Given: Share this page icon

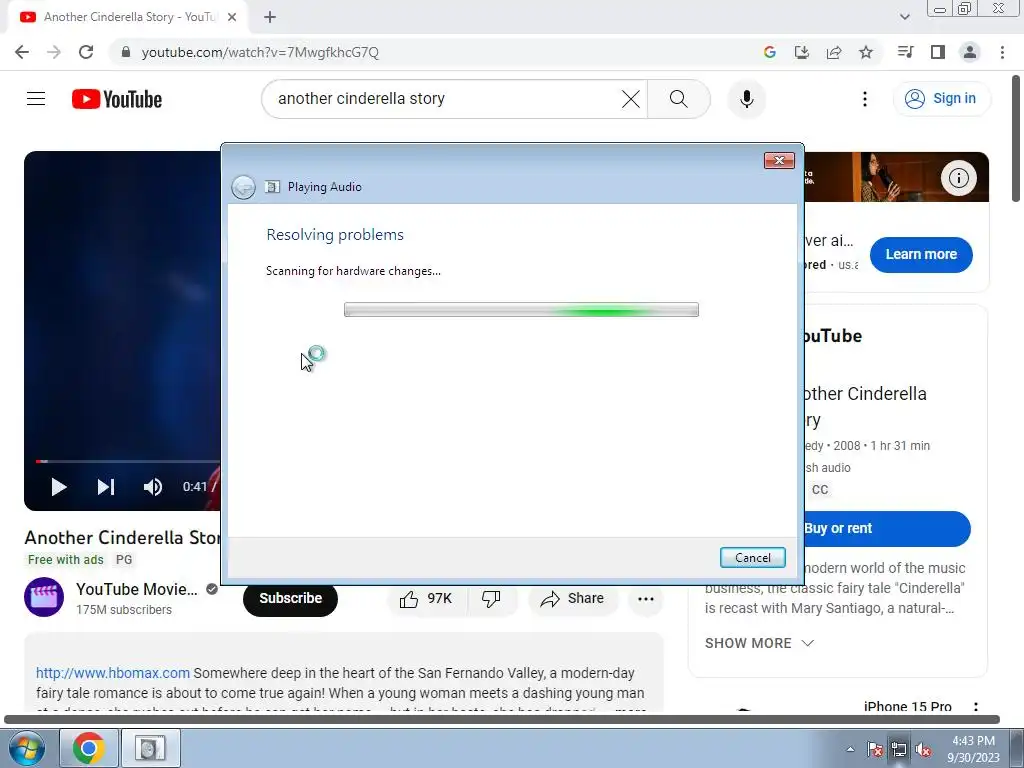Looking at the screenshot, I should pos(834,52).
